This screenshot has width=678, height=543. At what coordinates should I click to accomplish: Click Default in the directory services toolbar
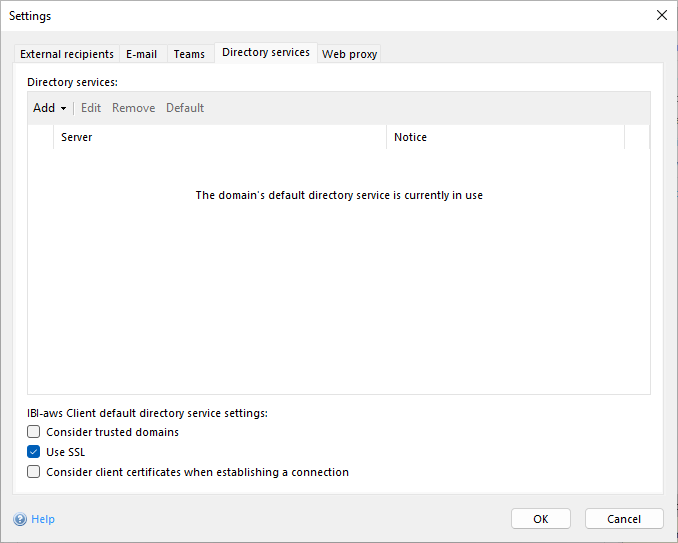185,108
